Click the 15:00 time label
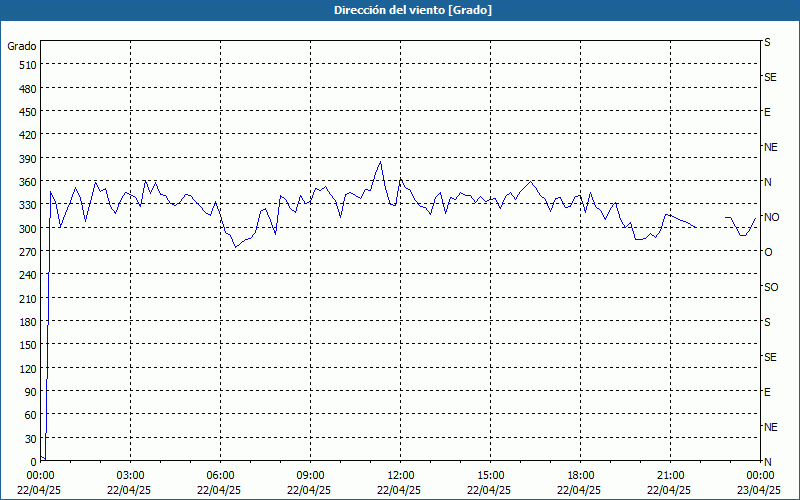The width and height of the screenshot is (800, 500). click(x=490, y=476)
